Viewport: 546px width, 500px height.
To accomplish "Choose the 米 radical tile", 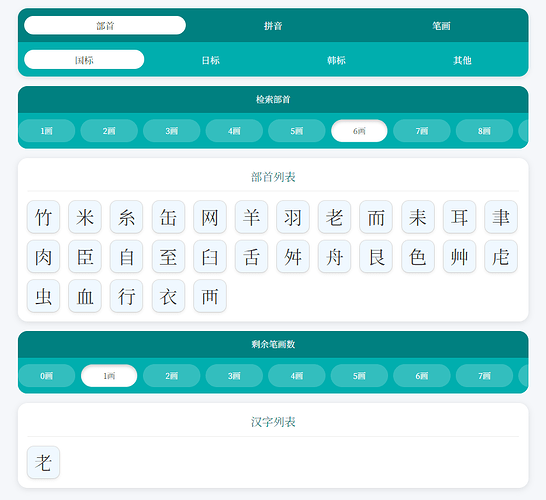I will click(x=85, y=217).
